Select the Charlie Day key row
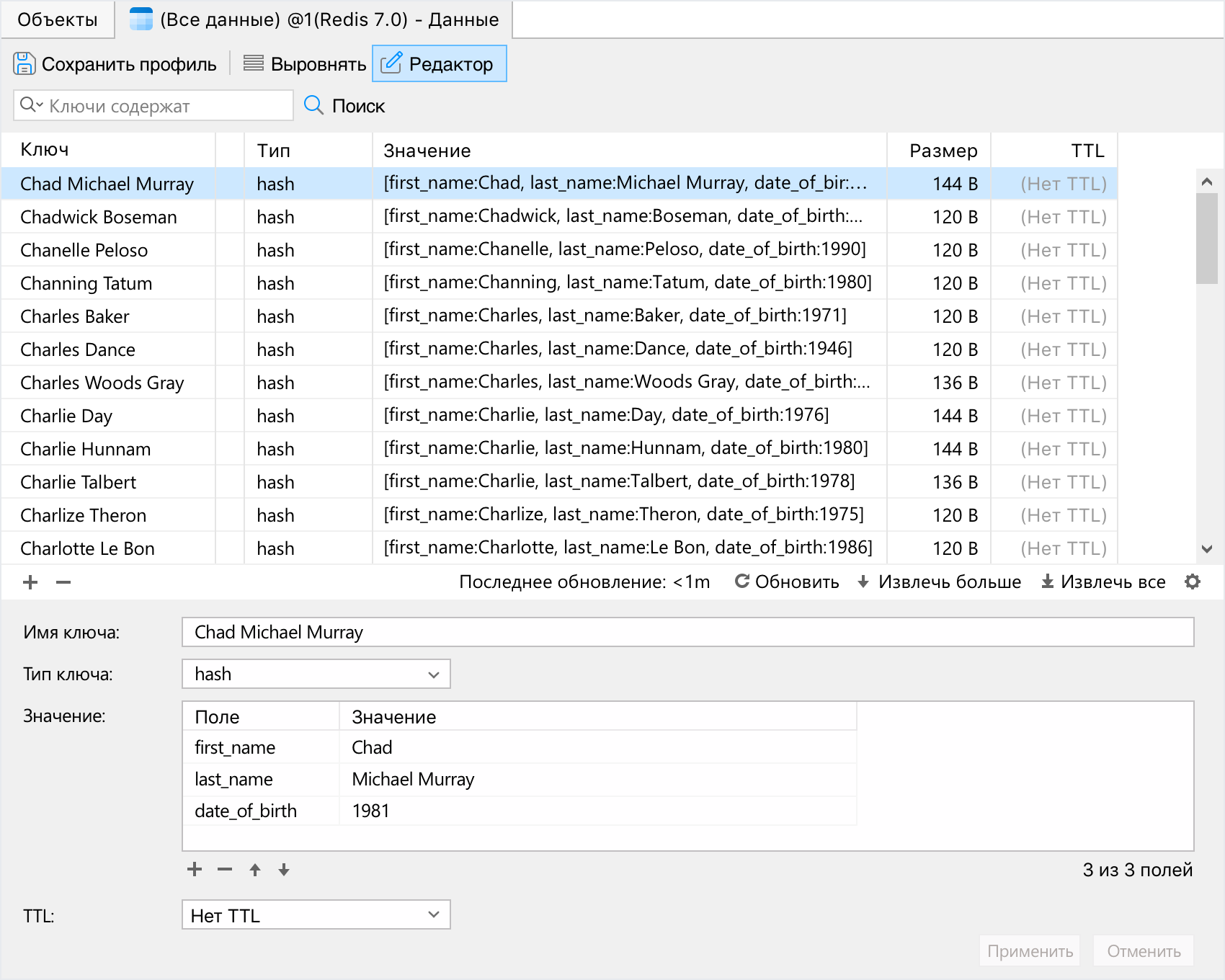 click(x=559, y=416)
